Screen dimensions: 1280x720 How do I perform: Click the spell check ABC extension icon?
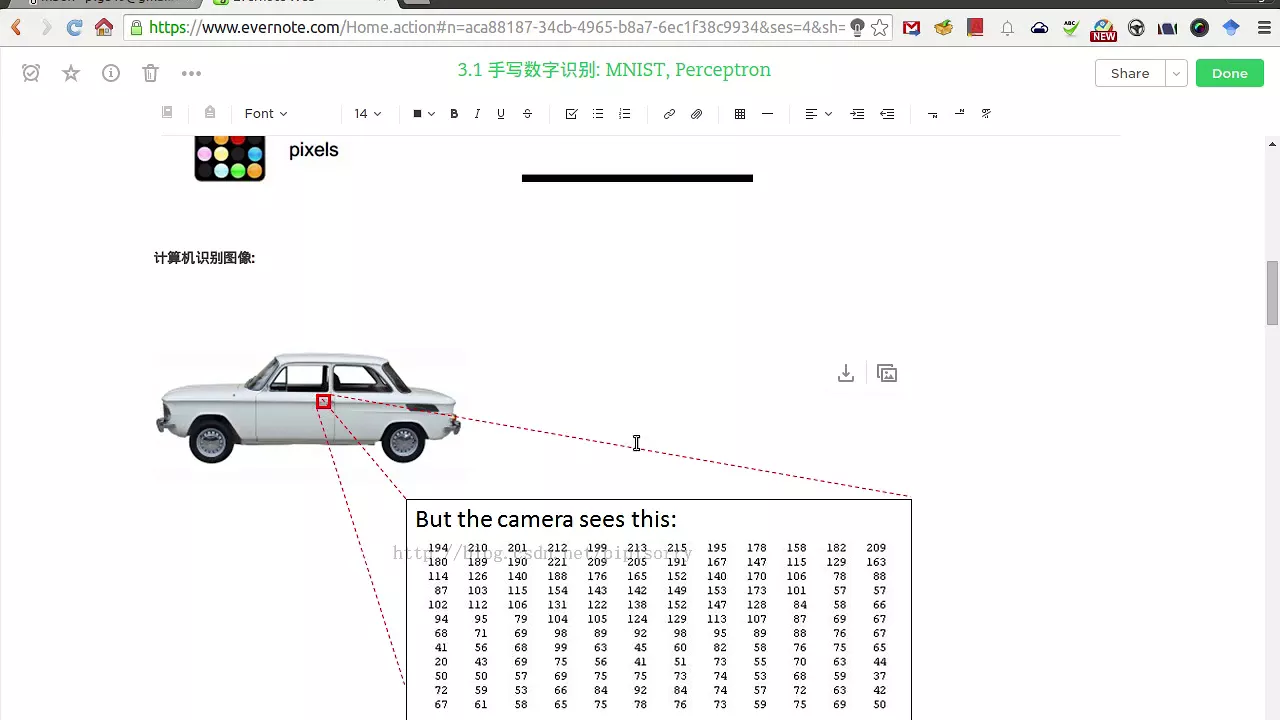coord(1071,28)
